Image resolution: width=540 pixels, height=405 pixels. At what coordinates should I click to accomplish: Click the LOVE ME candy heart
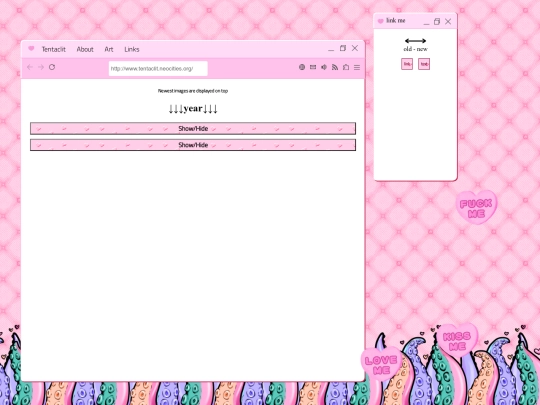(382, 364)
